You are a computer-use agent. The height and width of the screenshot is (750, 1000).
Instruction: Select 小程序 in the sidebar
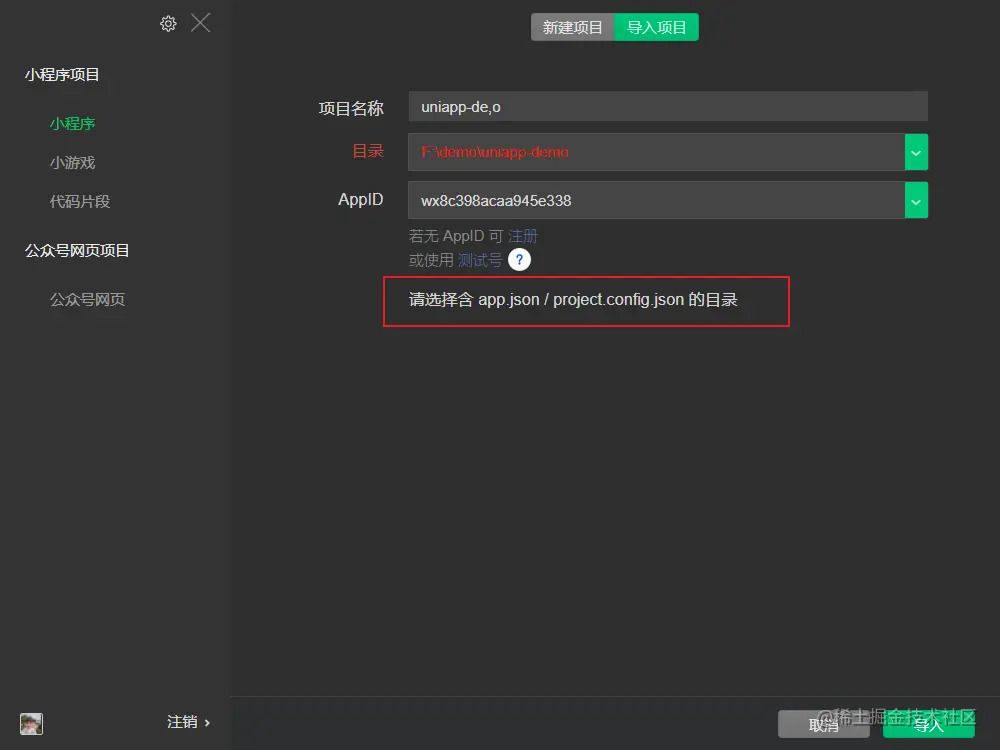[72, 124]
